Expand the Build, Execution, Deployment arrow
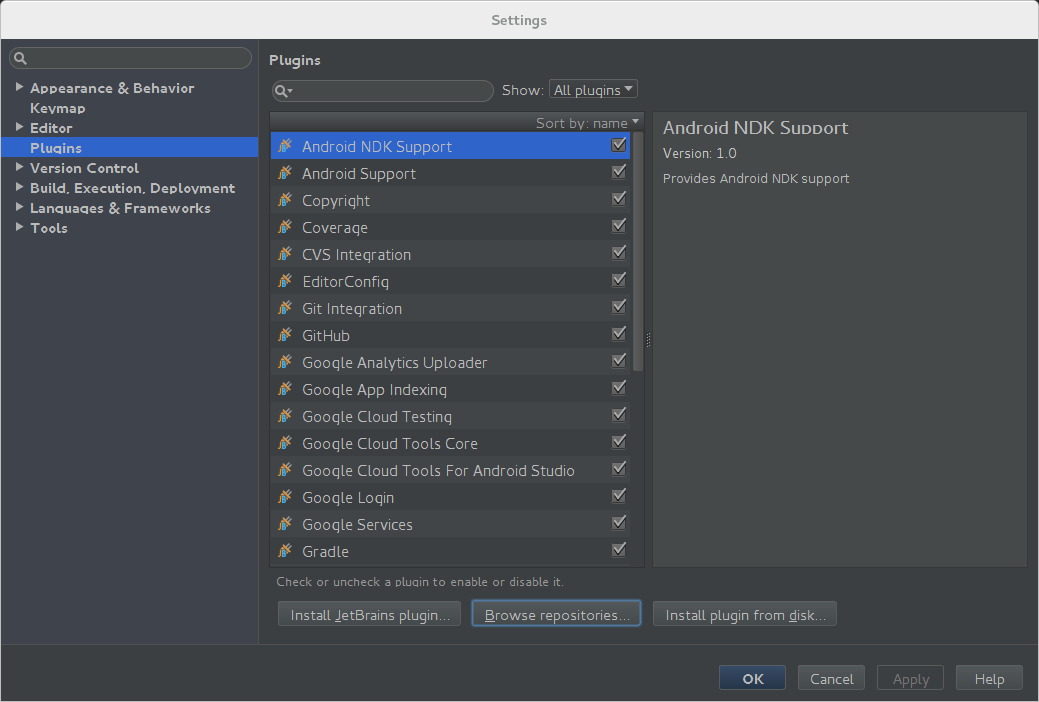 (x=19, y=187)
